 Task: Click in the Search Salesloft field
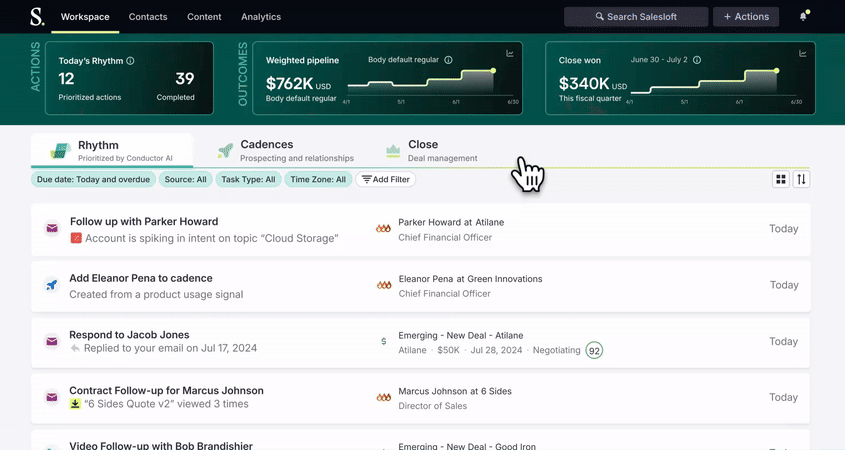click(x=636, y=17)
